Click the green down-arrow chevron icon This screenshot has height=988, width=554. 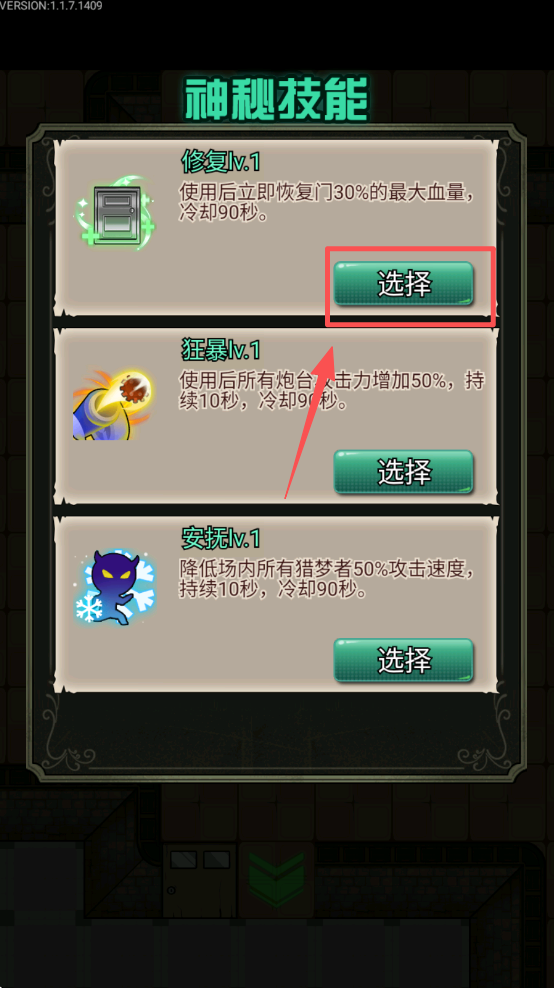[x=276, y=880]
